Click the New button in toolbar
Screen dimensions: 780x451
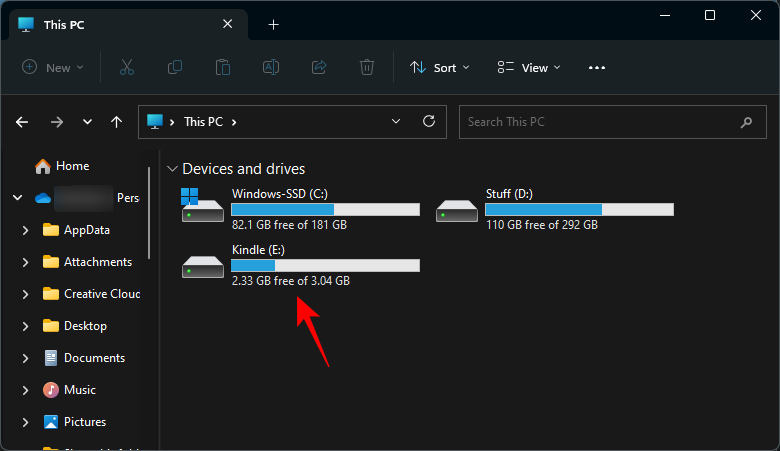[53, 68]
